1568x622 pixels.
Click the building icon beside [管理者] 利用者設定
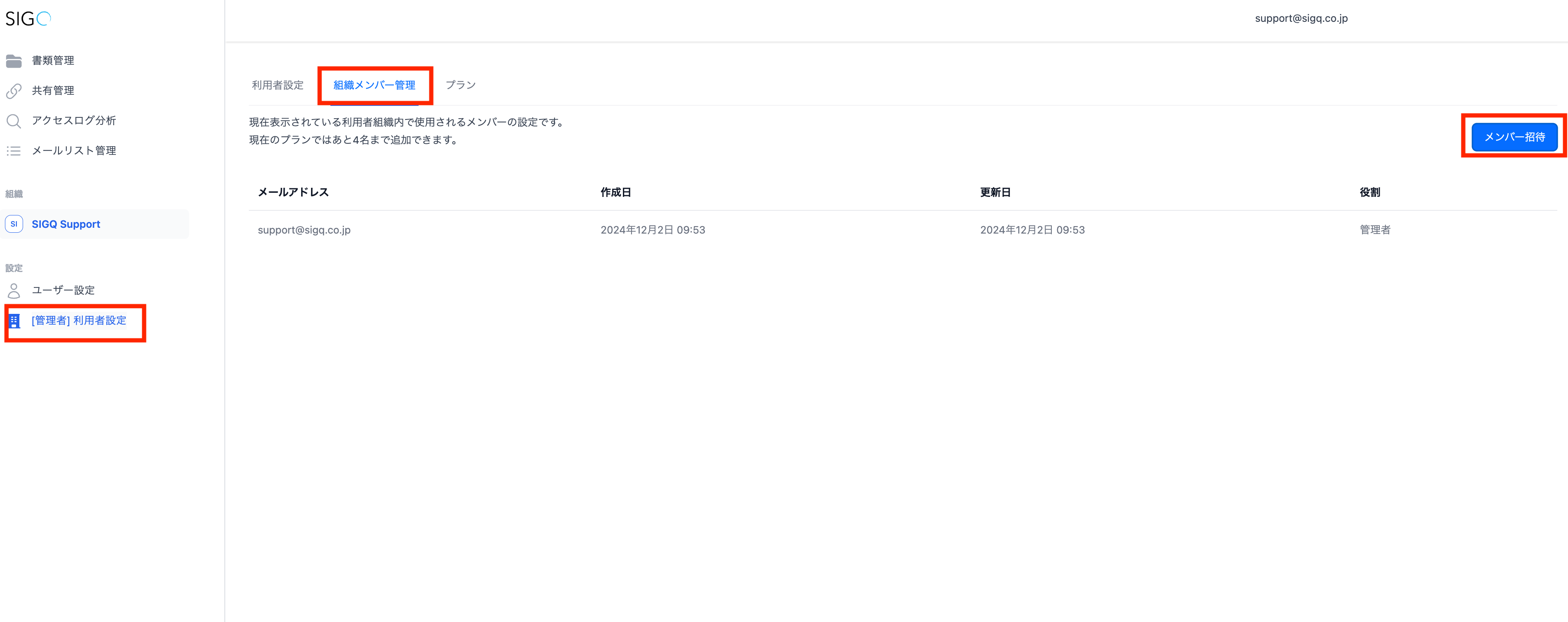(14, 321)
